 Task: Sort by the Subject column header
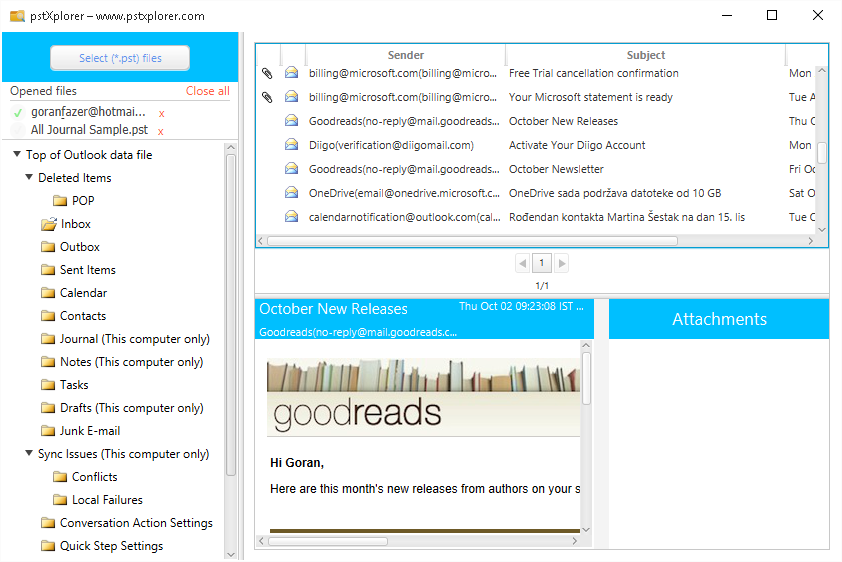[x=645, y=55]
